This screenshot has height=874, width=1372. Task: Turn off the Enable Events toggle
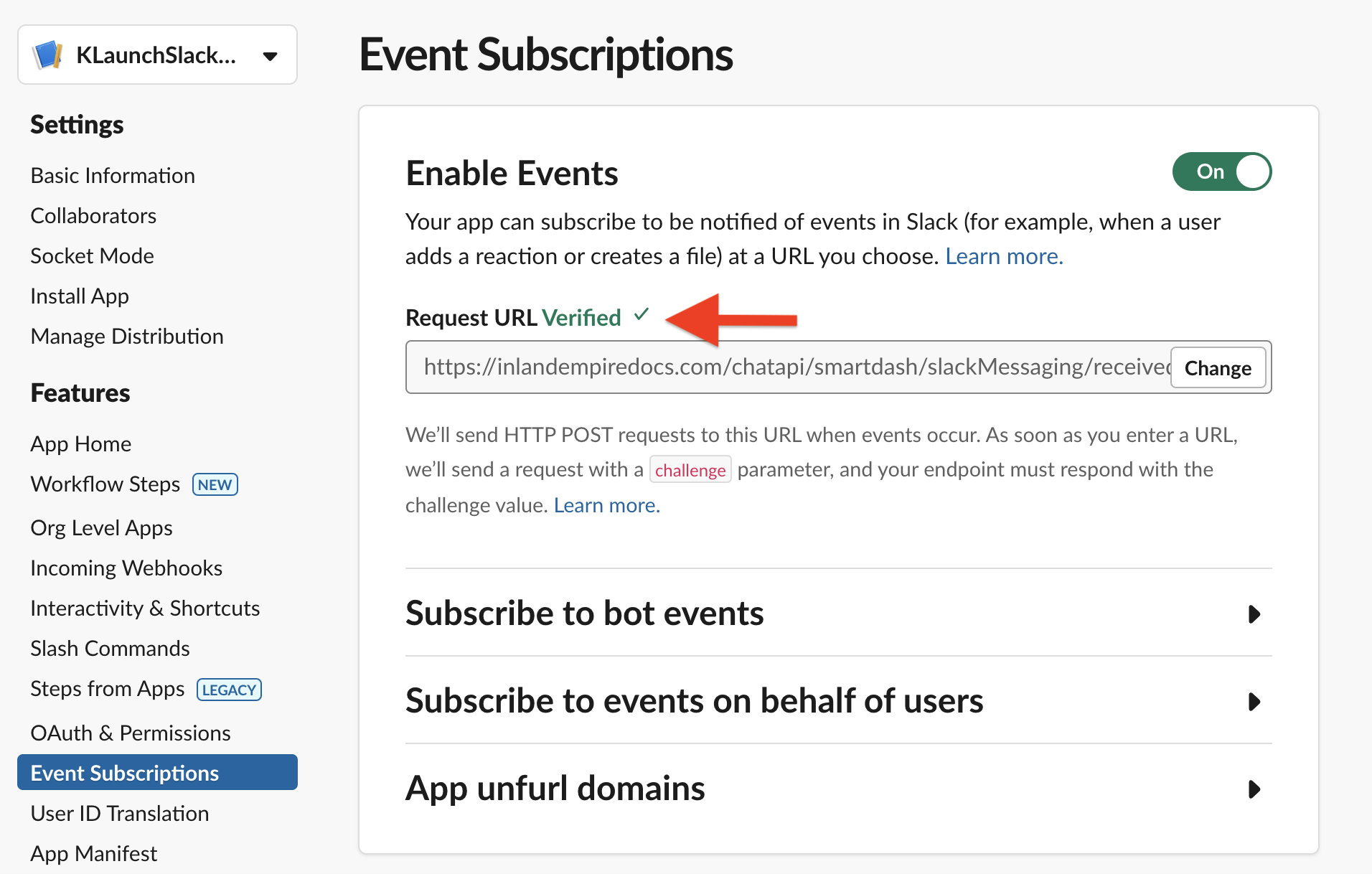pos(1221,172)
